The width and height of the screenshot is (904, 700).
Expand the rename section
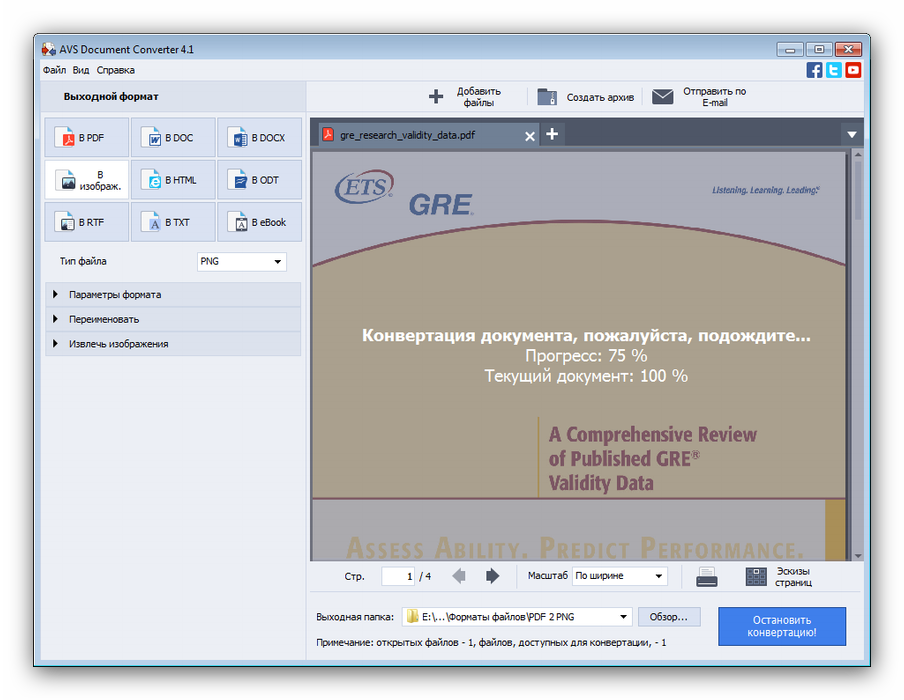pyautogui.click(x=173, y=319)
